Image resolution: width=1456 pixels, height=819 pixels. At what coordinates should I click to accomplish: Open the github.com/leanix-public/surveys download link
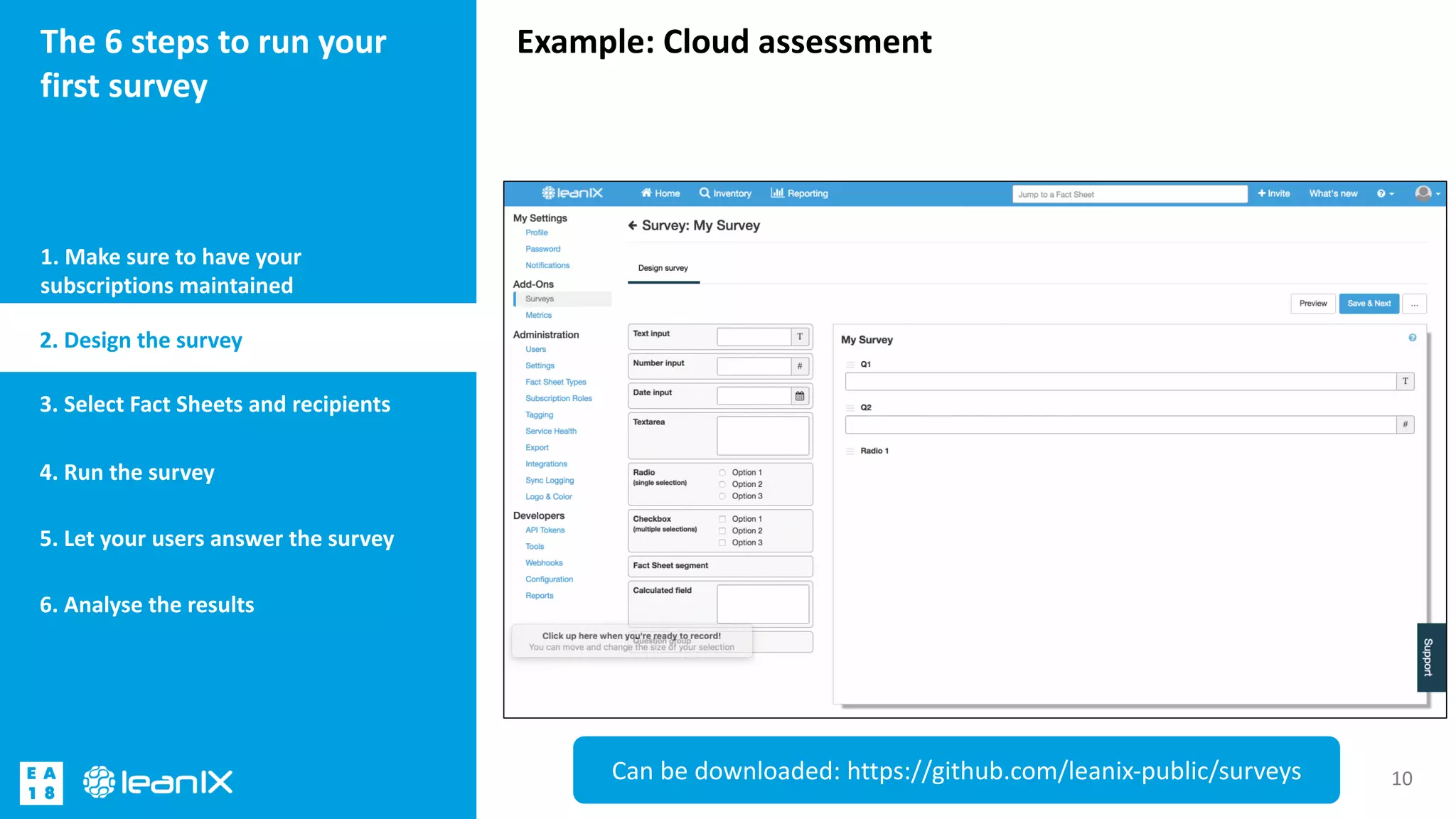coord(1074,771)
